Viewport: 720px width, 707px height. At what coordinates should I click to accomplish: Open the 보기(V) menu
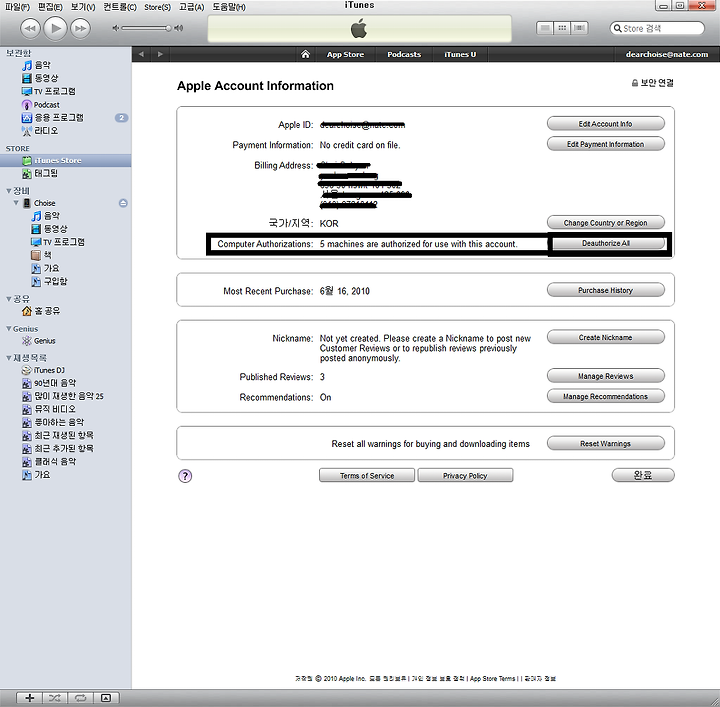[x=83, y=7]
